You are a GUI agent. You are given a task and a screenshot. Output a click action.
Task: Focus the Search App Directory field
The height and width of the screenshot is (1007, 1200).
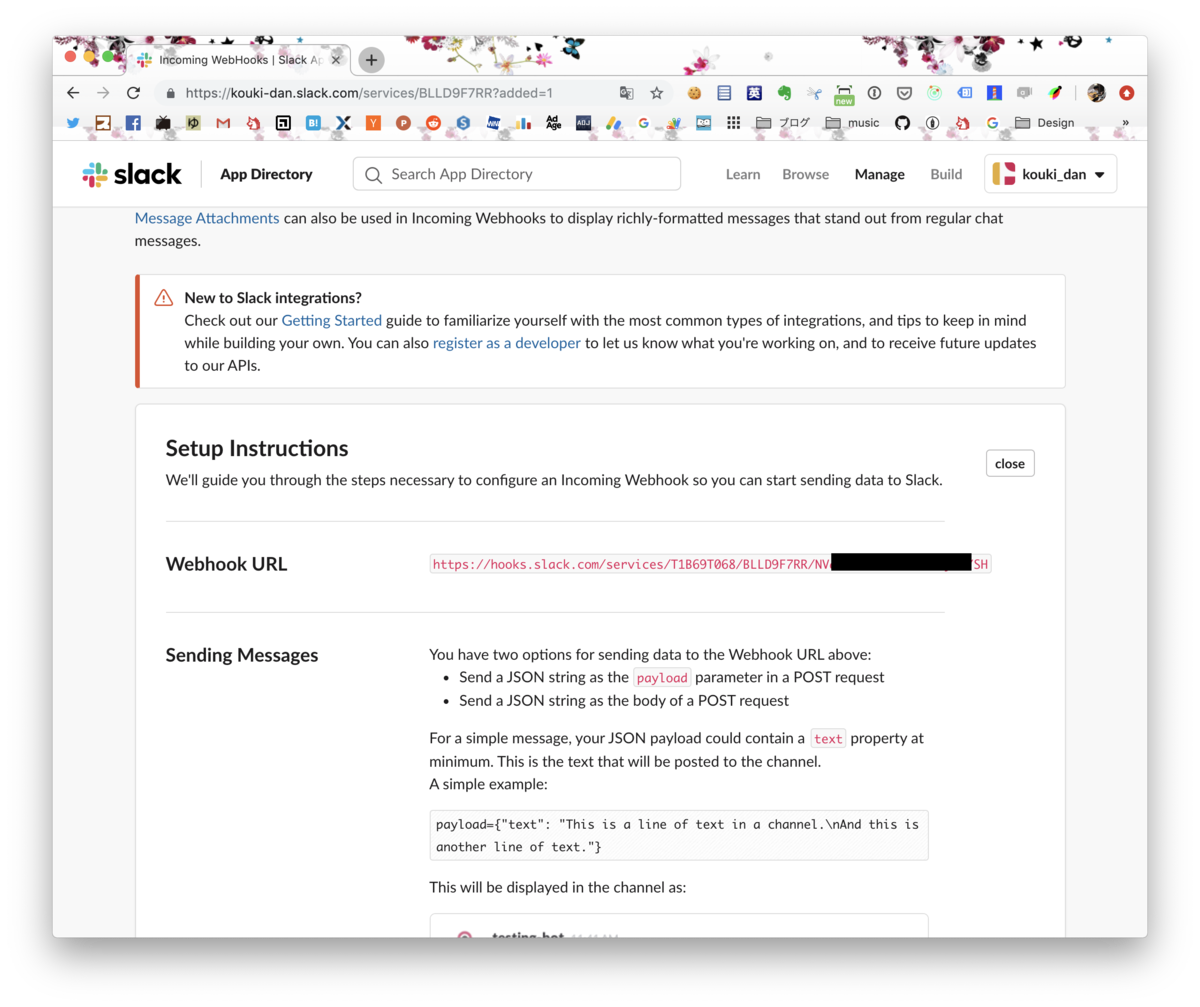pyautogui.click(x=517, y=174)
